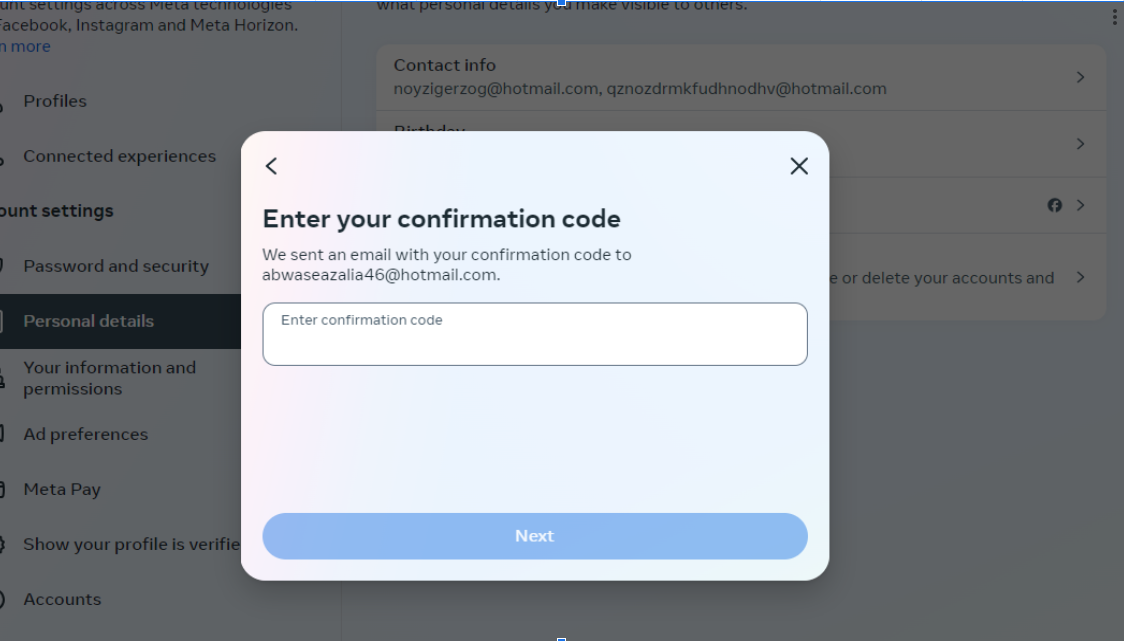This screenshot has height=641, width=1124.
Task: Close the confirmation code dialog
Action: pos(798,166)
